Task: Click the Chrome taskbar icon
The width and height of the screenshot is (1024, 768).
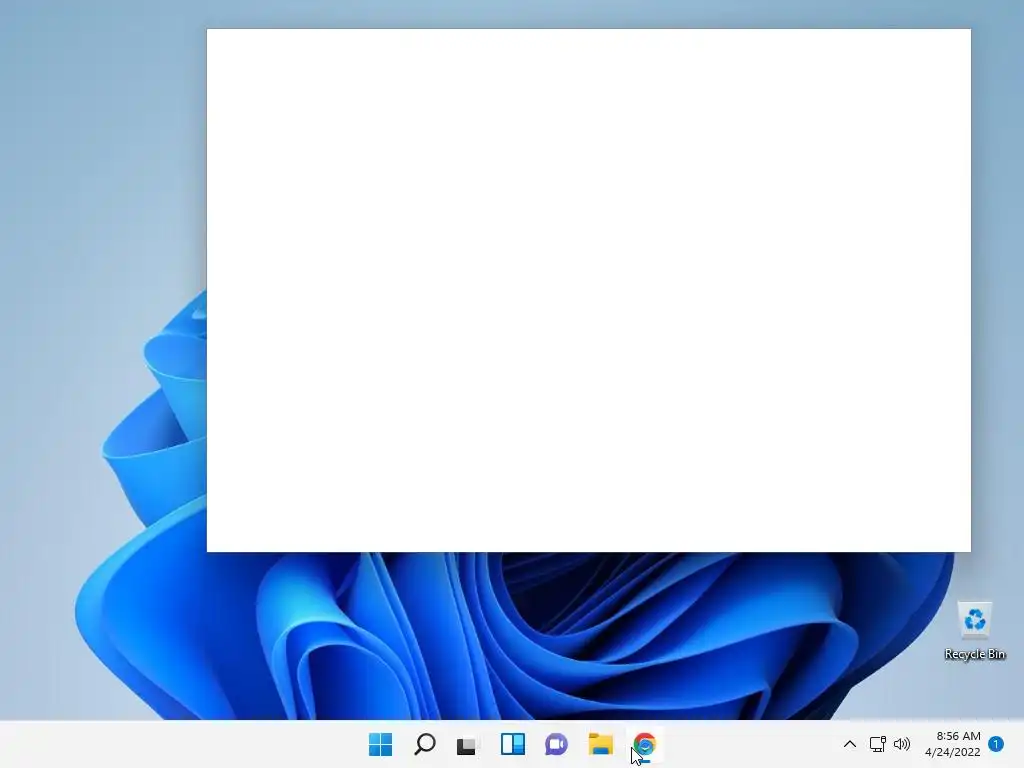Action: [645, 744]
